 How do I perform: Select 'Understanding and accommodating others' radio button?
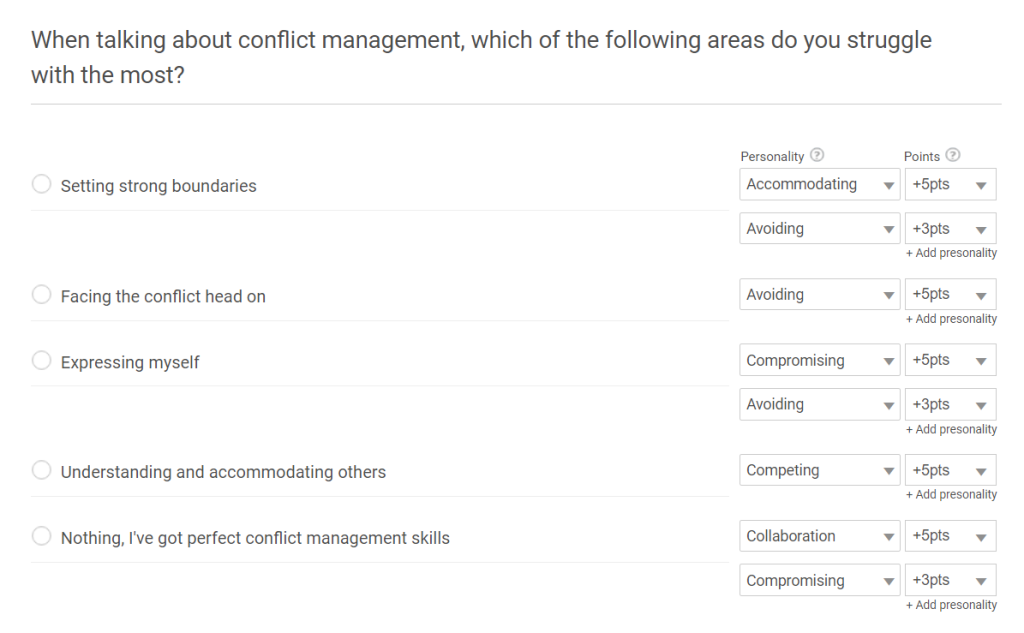[42, 471]
